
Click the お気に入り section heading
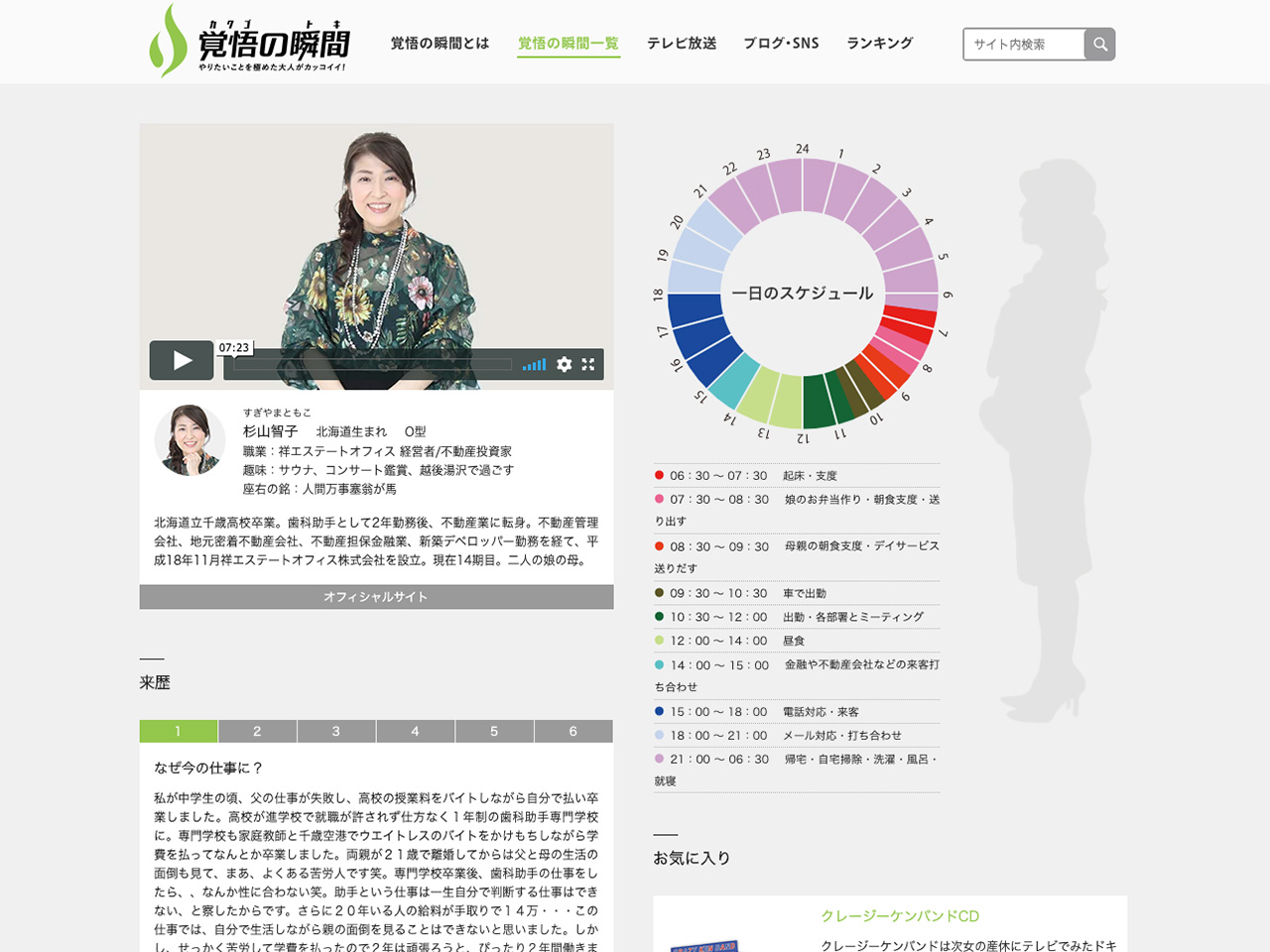pyautogui.click(x=692, y=858)
